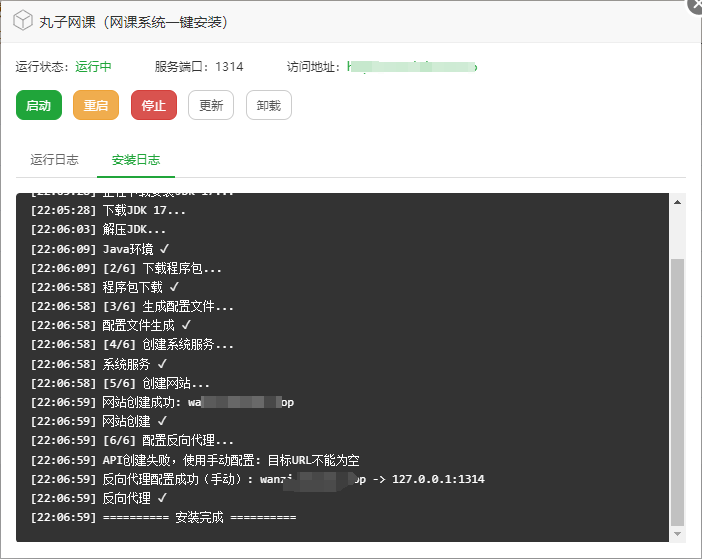The width and height of the screenshot is (702, 559).
Task: Click the 运行中 status text
Action: click(93, 67)
